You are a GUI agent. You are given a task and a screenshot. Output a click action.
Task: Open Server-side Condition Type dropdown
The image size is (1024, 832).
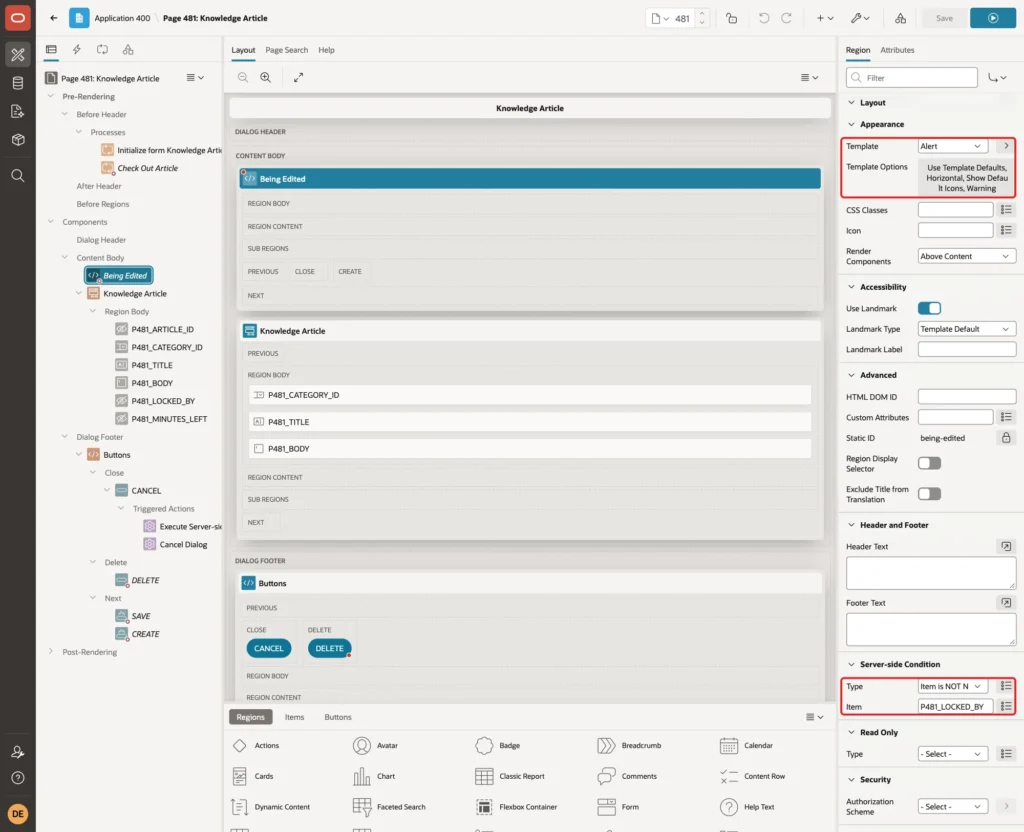[952, 686]
